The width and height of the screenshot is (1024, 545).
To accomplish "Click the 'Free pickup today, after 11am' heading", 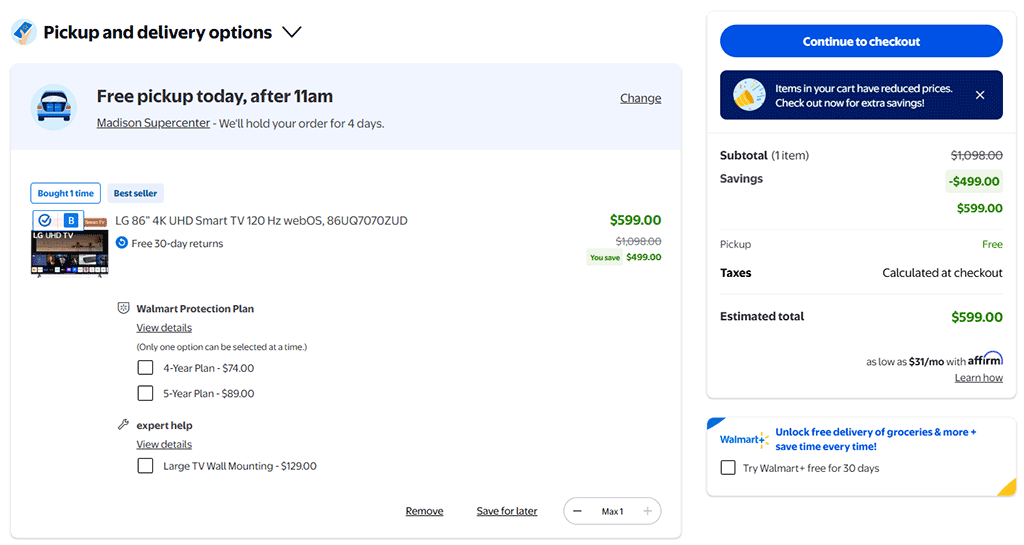I will tap(215, 97).
